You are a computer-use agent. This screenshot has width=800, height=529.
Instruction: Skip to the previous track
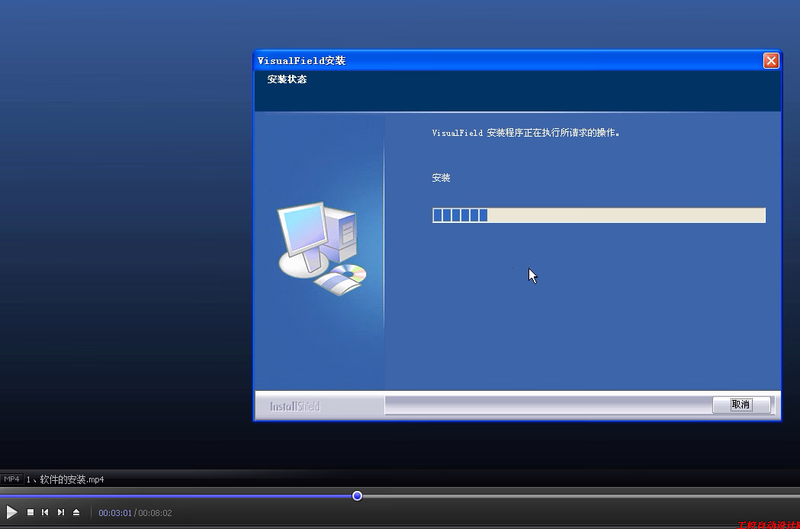[x=45, y=512]
